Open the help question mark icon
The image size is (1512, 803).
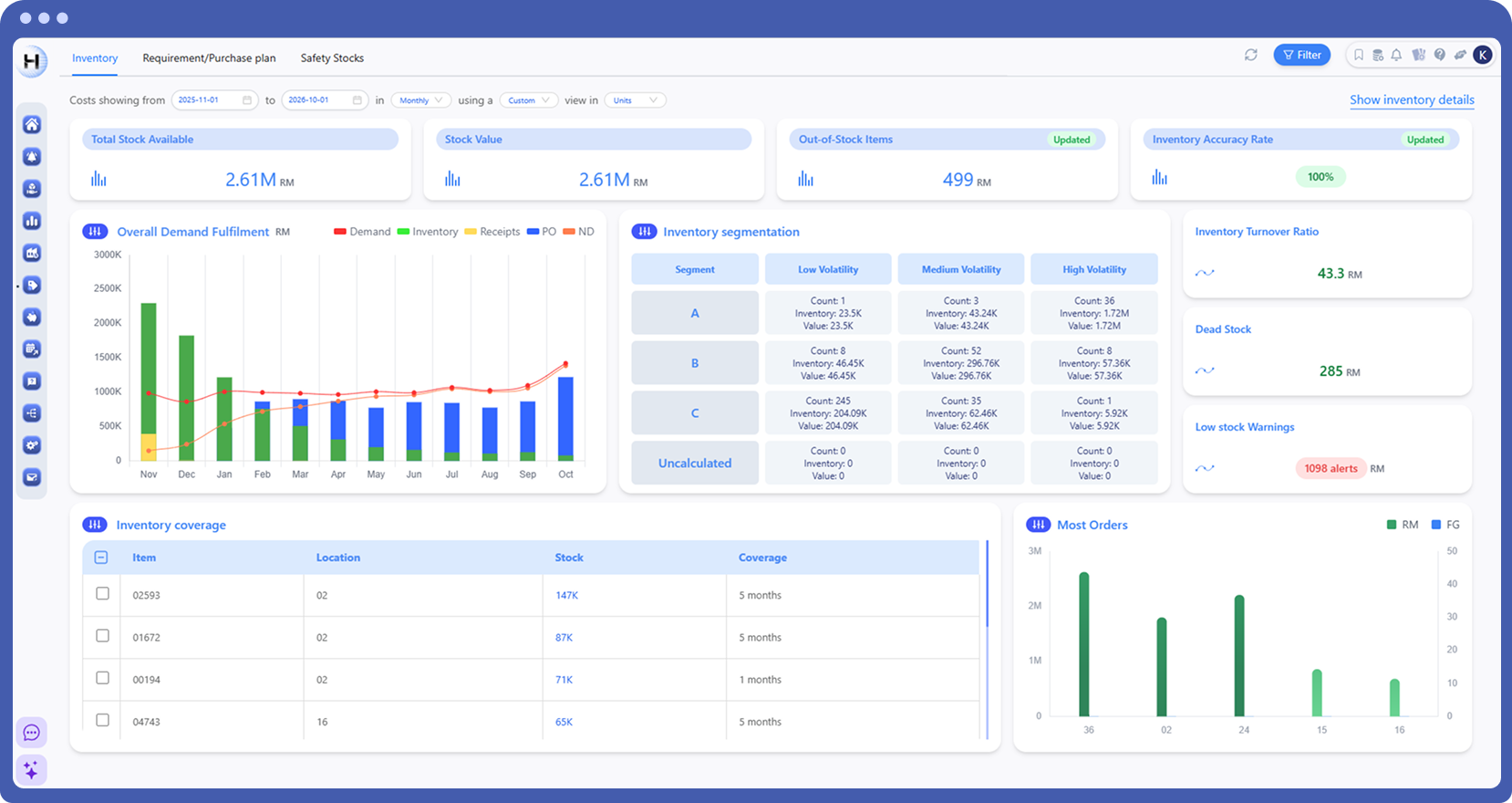pyautogui.click(x=1439, y=55)
